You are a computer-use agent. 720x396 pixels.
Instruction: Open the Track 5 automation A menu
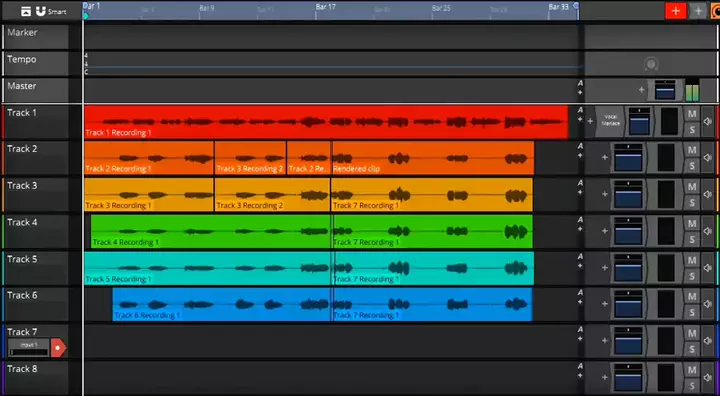(x=580, y=256)
